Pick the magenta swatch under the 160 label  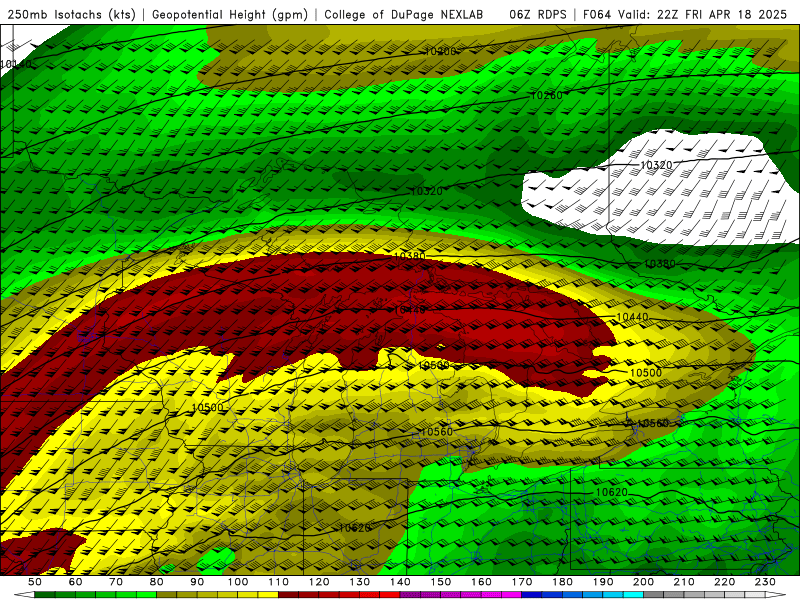pyautogui.click(x=491, y=595)
